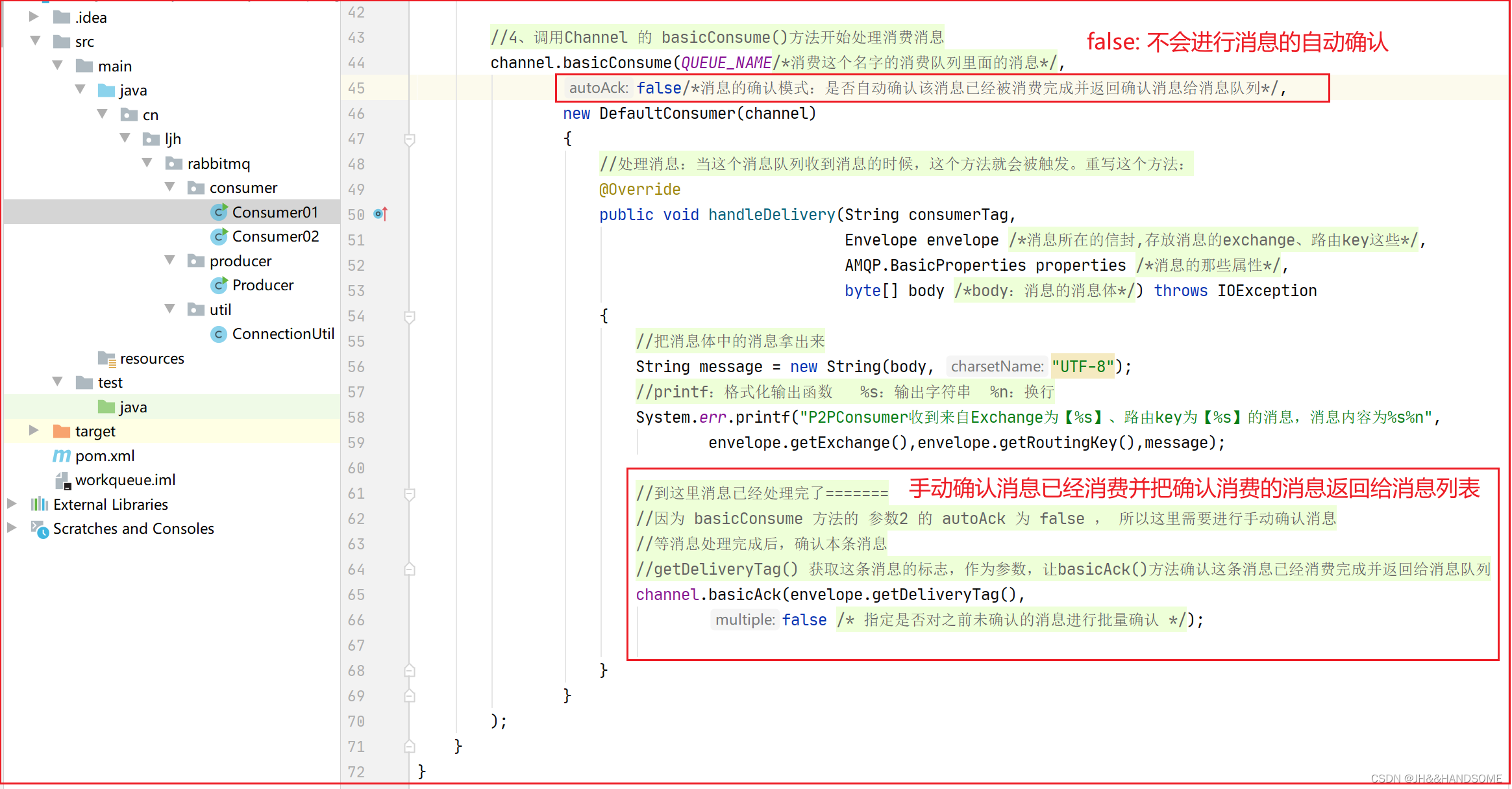The height and width of the screenshot is (789, 1512).
Task: Click the External Libraries icon
Action: (40, 505)
